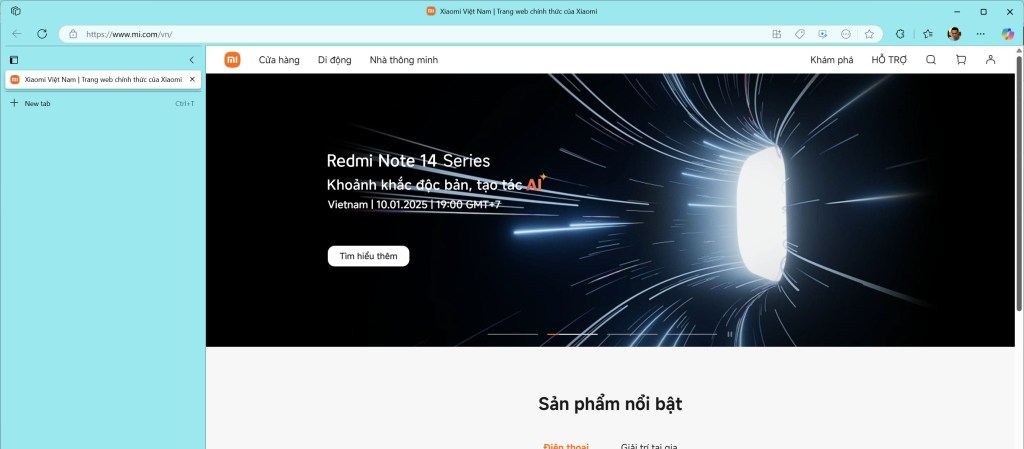Select the Xiaomi Việt Nam tab

pyautogui.click(x=103, y=80)
